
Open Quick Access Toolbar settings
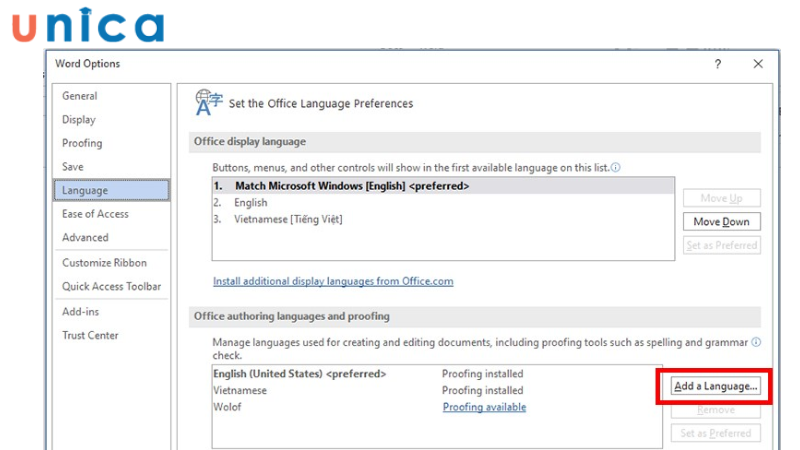tap(111, 286)
